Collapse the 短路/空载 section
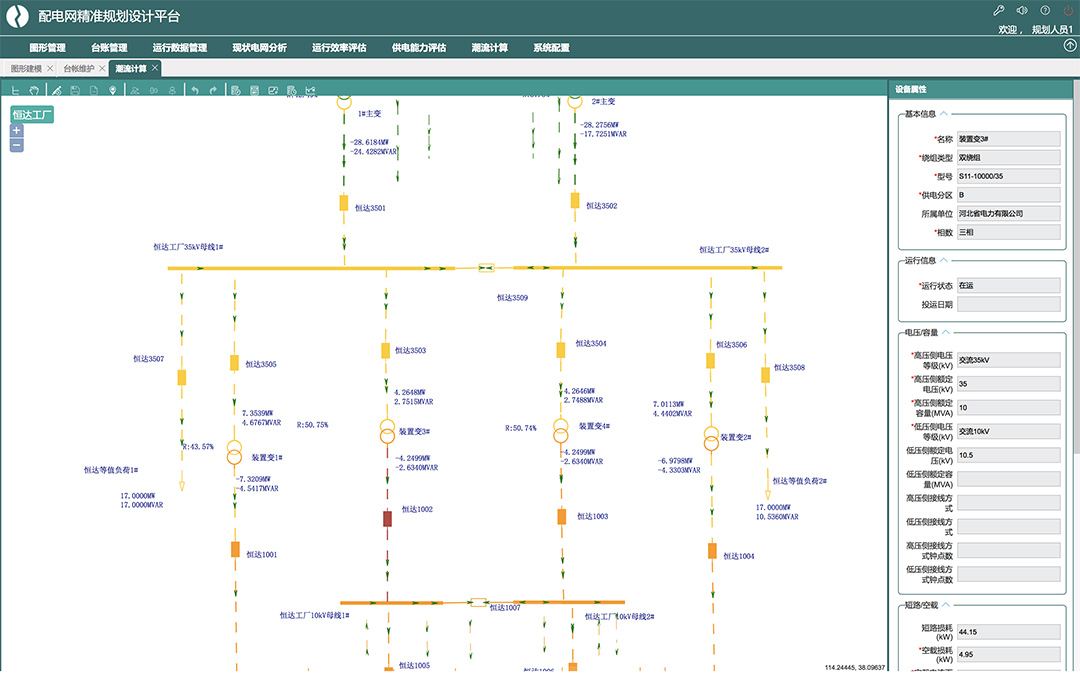The height and width of the screenshot is (675, 1080). point(946,606)
